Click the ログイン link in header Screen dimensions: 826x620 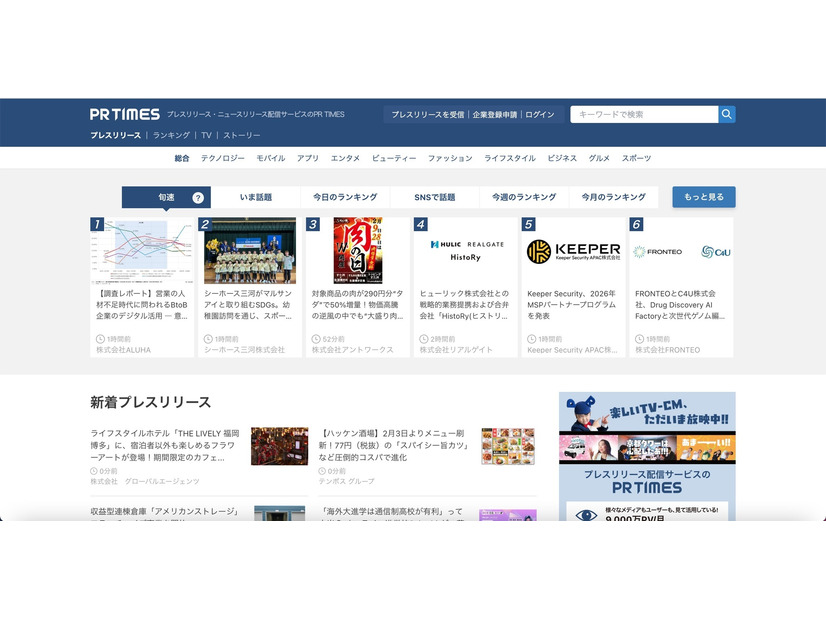point(539,115)
